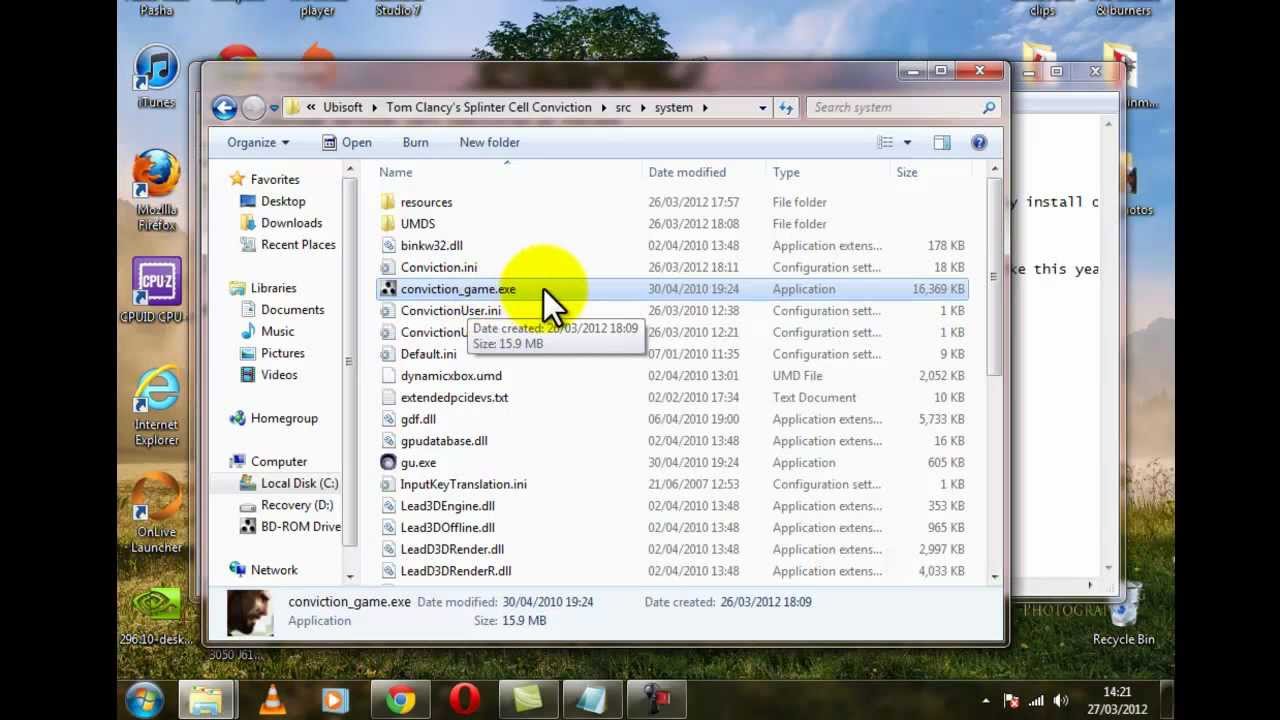
Task: Select extendedpcidevs.txt file
Action: [x=453, y=397]
